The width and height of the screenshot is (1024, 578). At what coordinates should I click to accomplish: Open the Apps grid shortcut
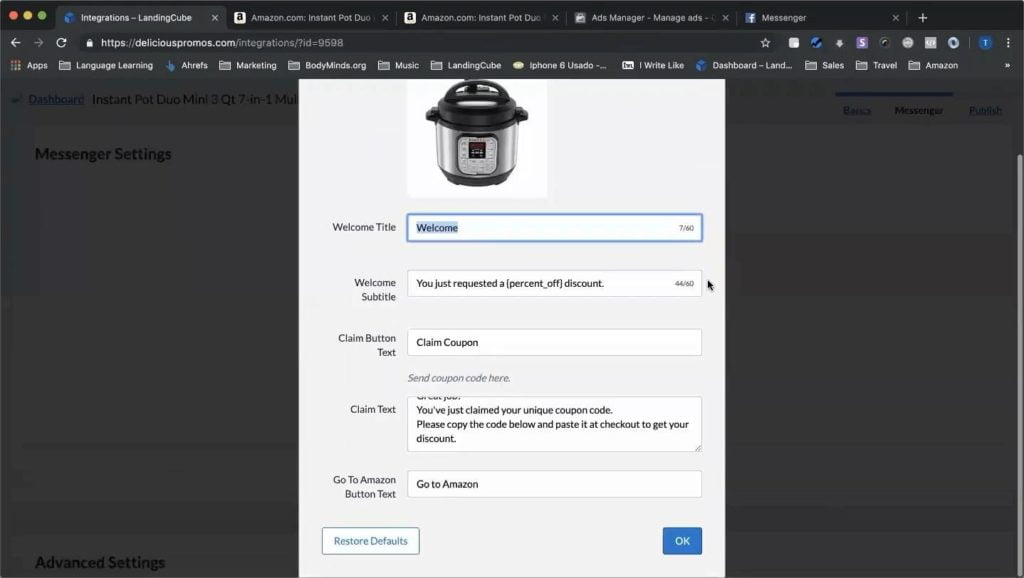29,65
